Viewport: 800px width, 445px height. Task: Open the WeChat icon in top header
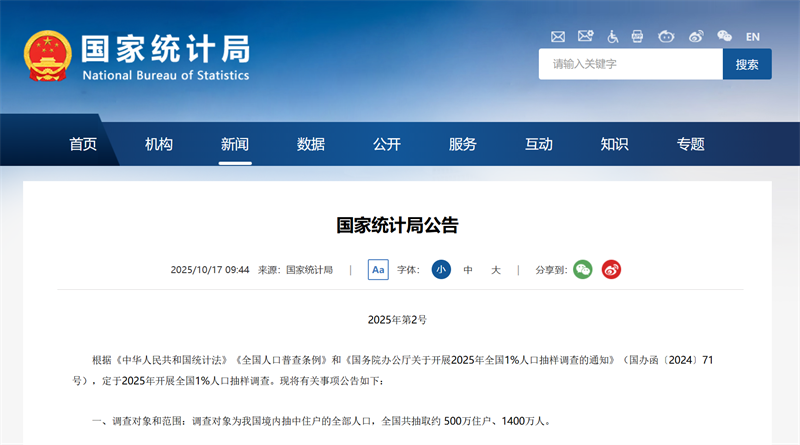(724, 37)
